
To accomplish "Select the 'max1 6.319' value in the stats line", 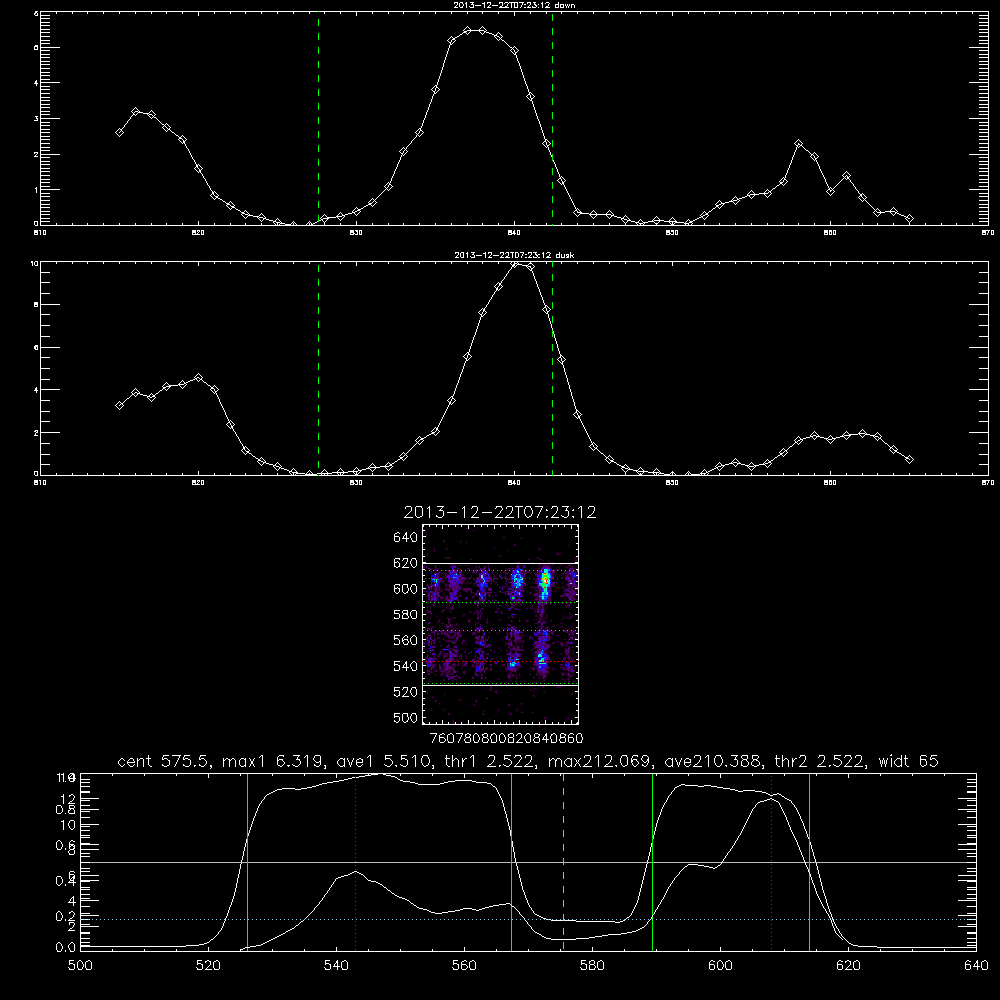I will [x=273, y=761].
